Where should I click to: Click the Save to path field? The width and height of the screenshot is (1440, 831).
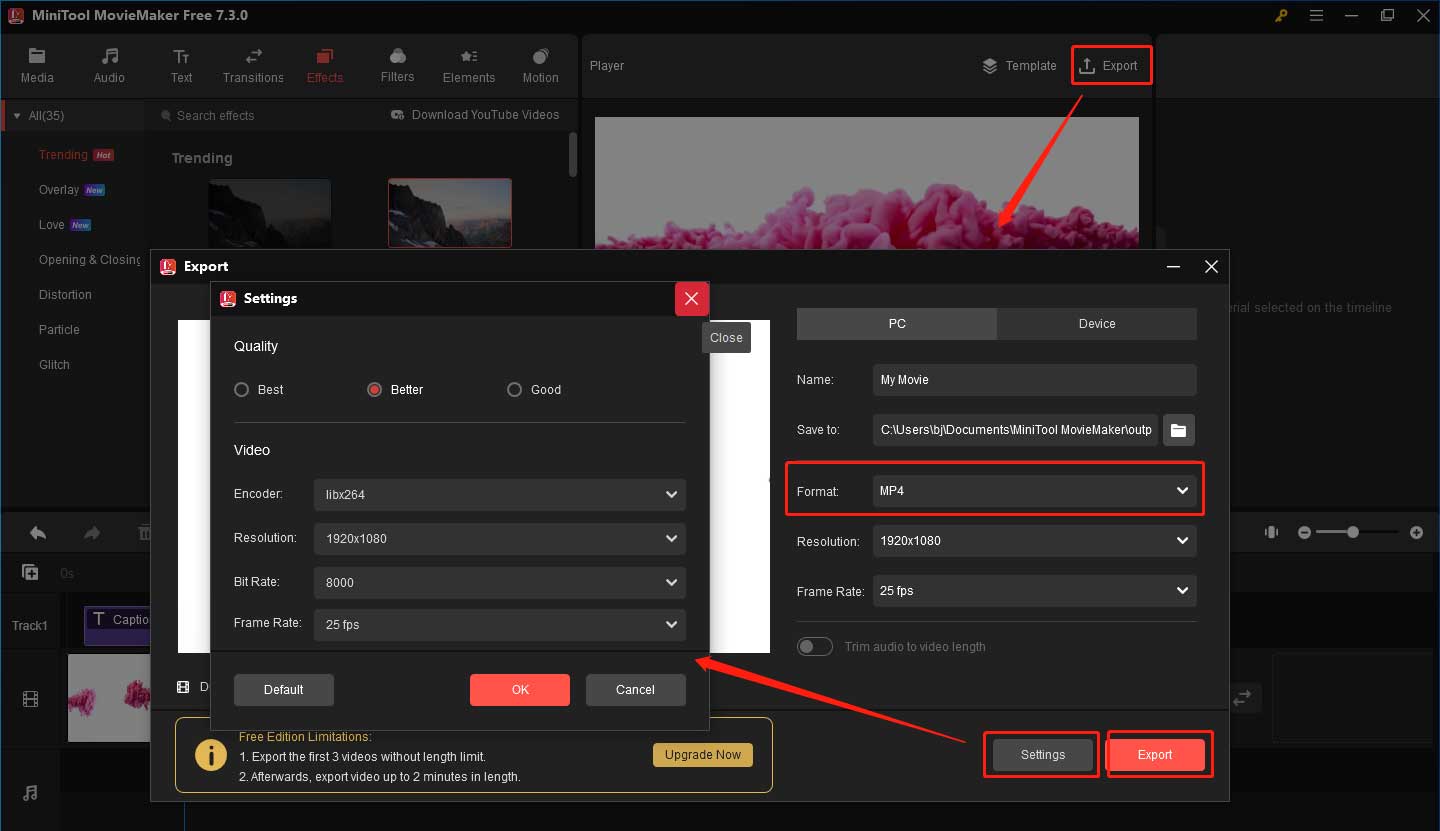click(1015, 430)
